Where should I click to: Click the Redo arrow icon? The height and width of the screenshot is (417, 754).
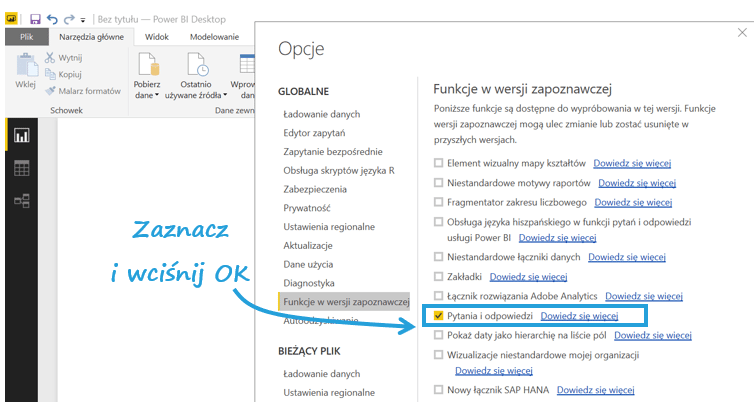68,19
